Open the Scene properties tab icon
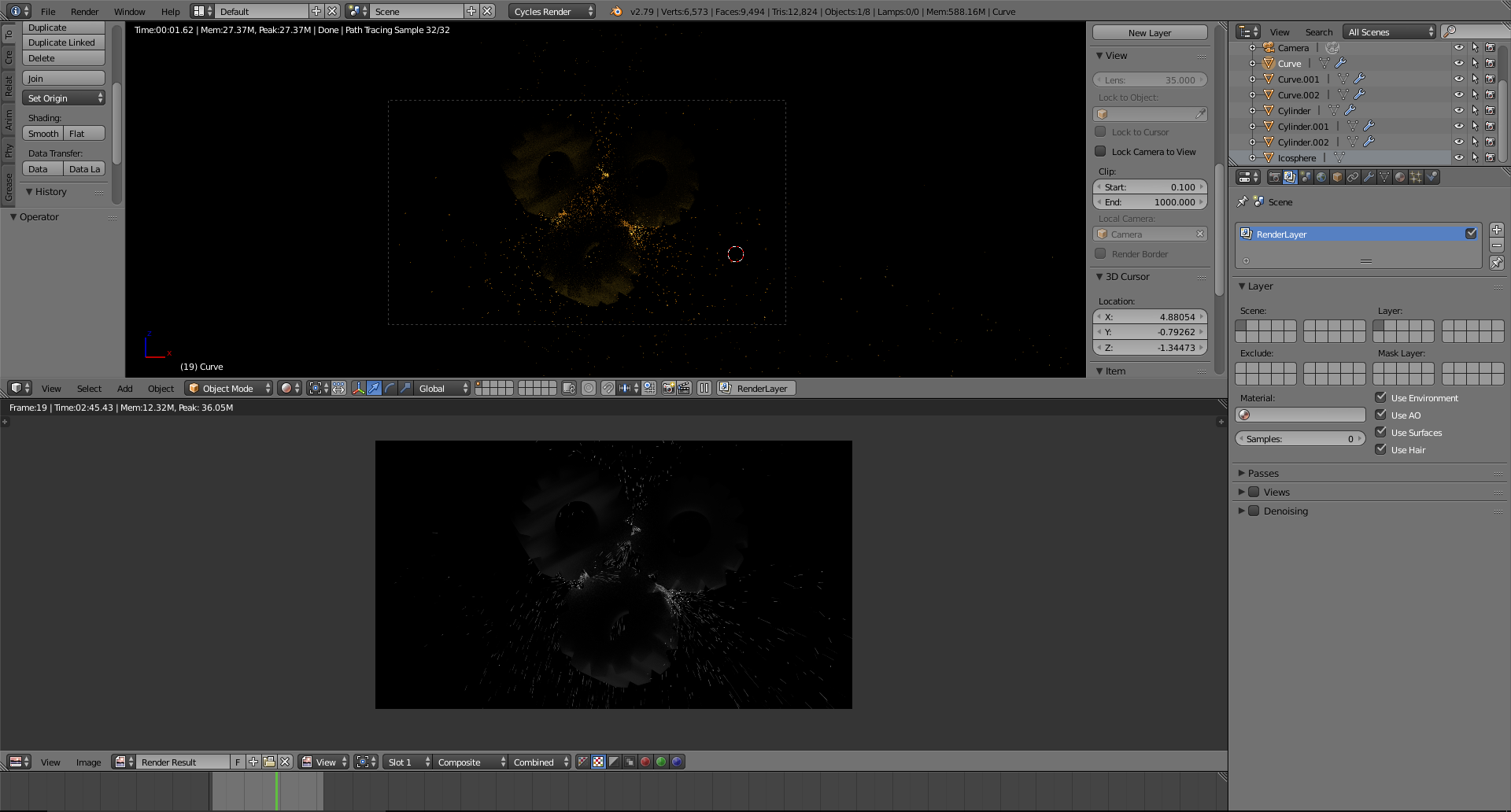The height and width of the screenshot is (812, 1511). [x=1306, y=177]
